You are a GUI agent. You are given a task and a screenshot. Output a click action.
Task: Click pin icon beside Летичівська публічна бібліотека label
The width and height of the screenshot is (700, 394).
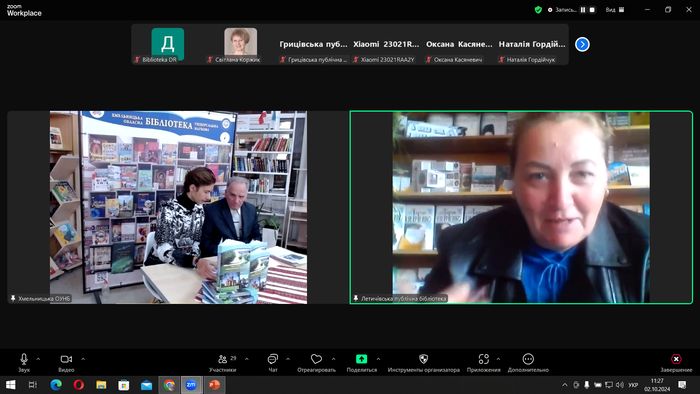pos(356,299)
